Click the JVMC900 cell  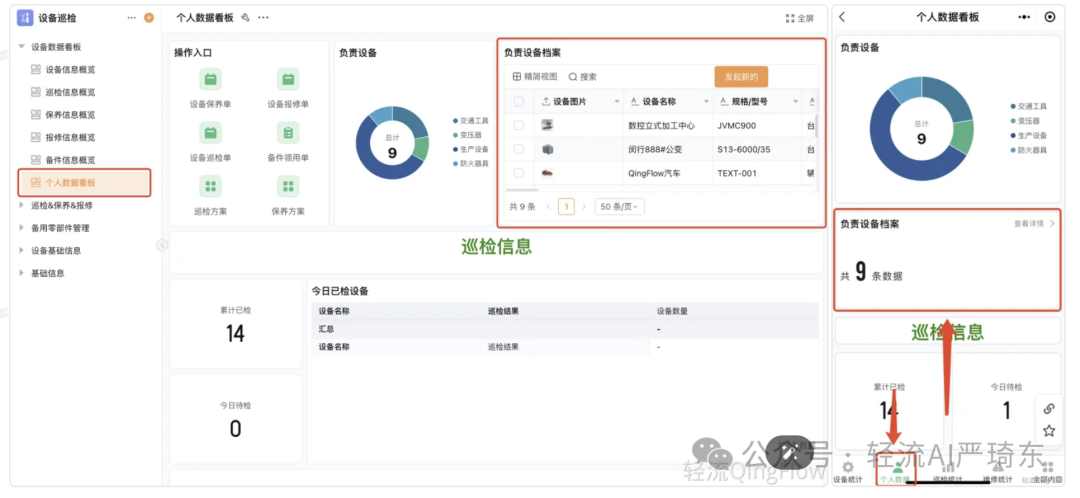point(756,126)
